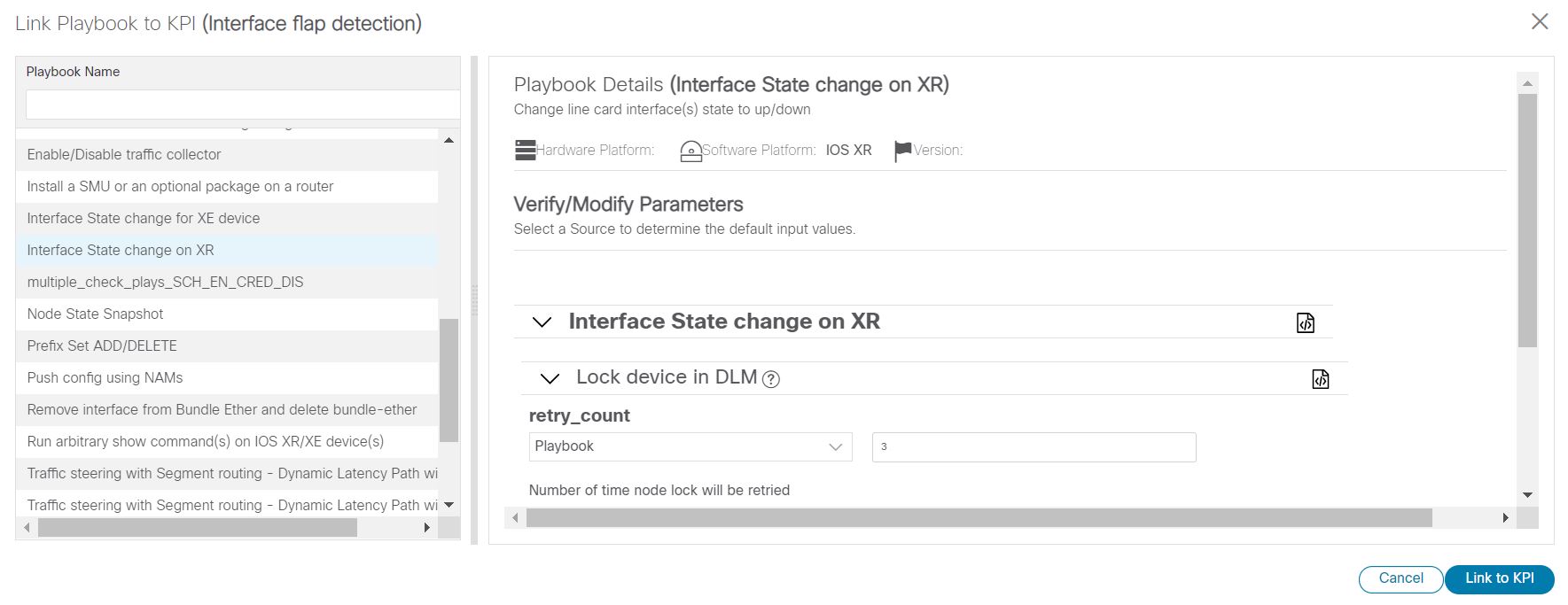Open the retry_count Playbook source dropdown
The height and width of the screenshot is (605, 1568).
pos(690,446)
